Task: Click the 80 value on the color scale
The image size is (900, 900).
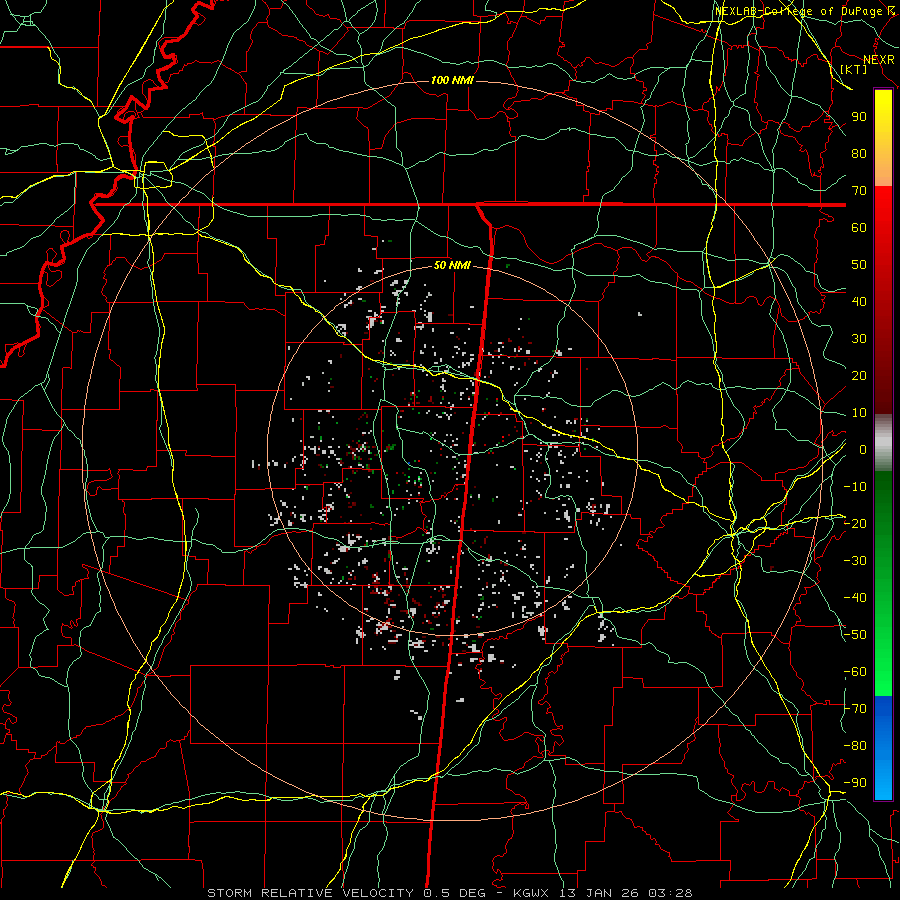Action: tap(859, 153)
